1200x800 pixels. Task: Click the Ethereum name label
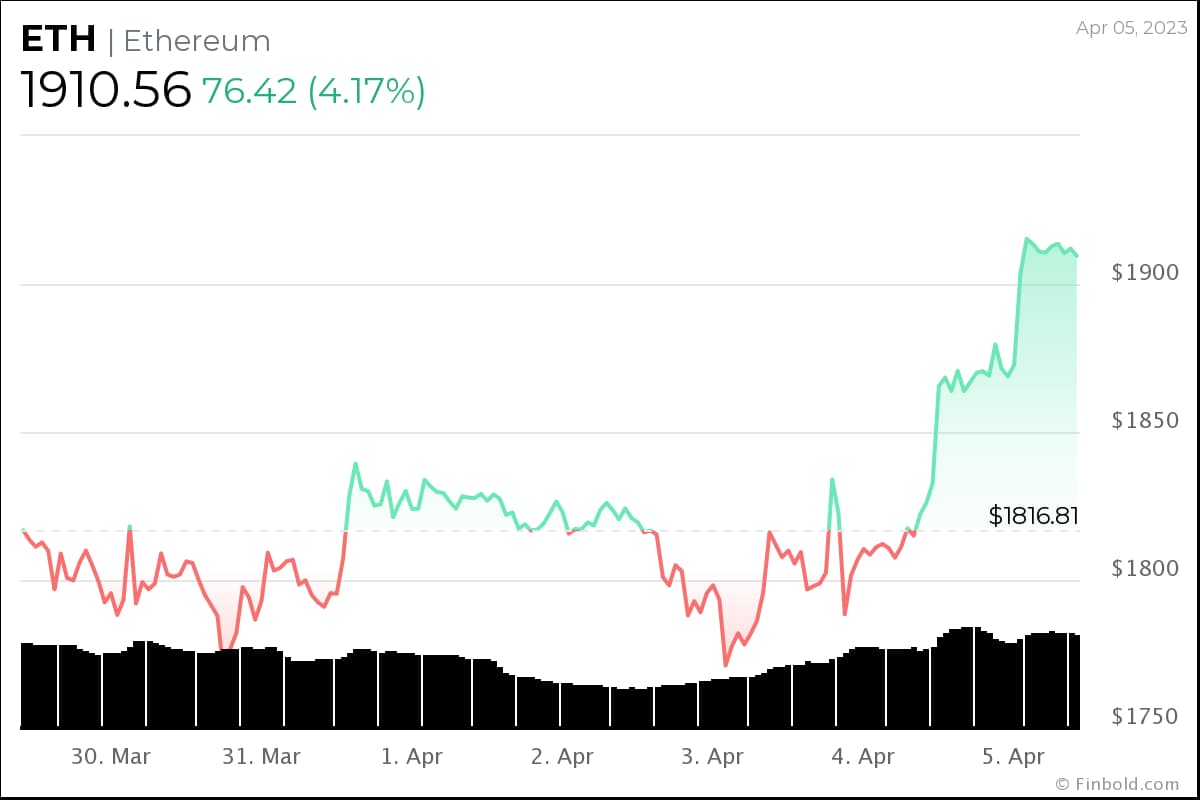tap(197, 42)
